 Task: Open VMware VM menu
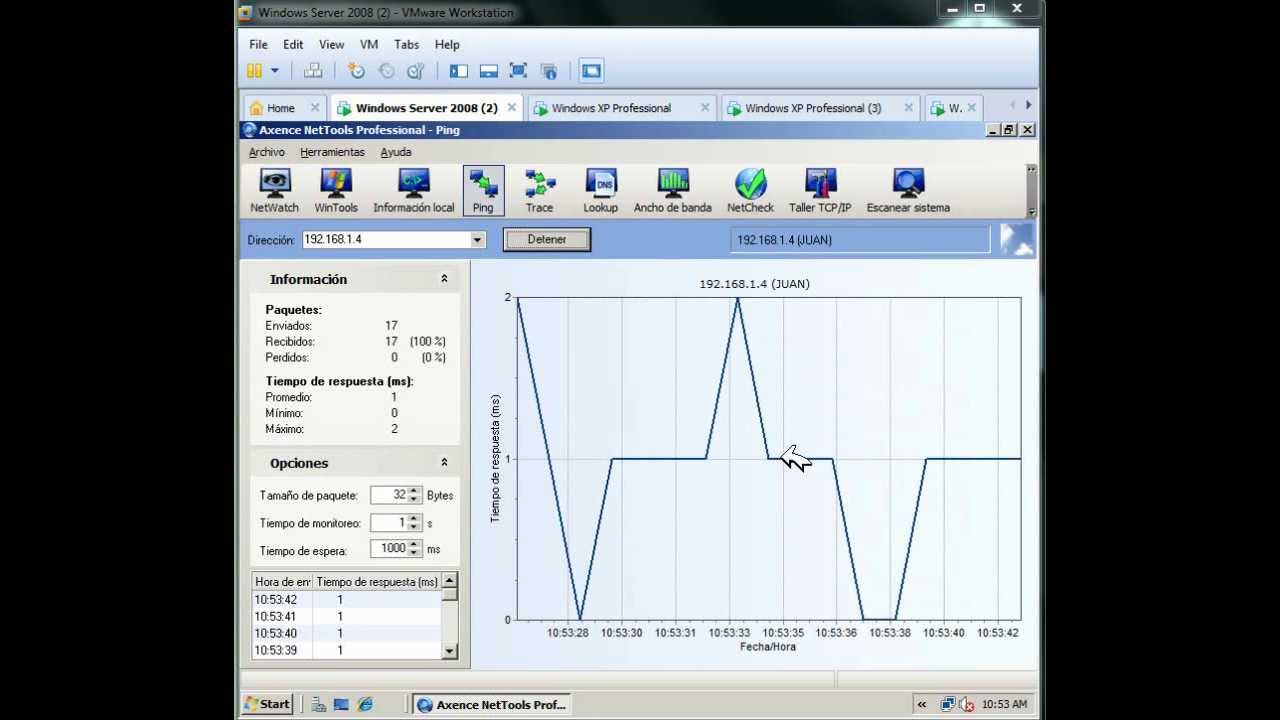369,44
